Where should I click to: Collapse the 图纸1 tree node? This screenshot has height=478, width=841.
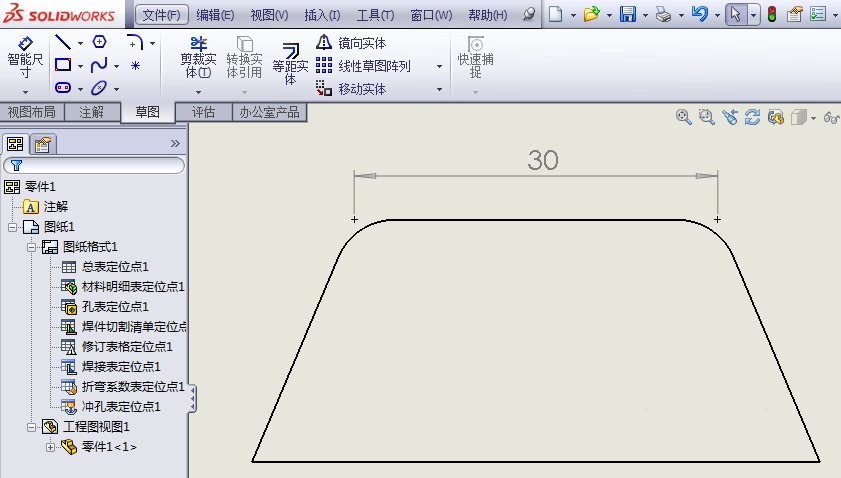pyautogui.click(x=12, y=227)
